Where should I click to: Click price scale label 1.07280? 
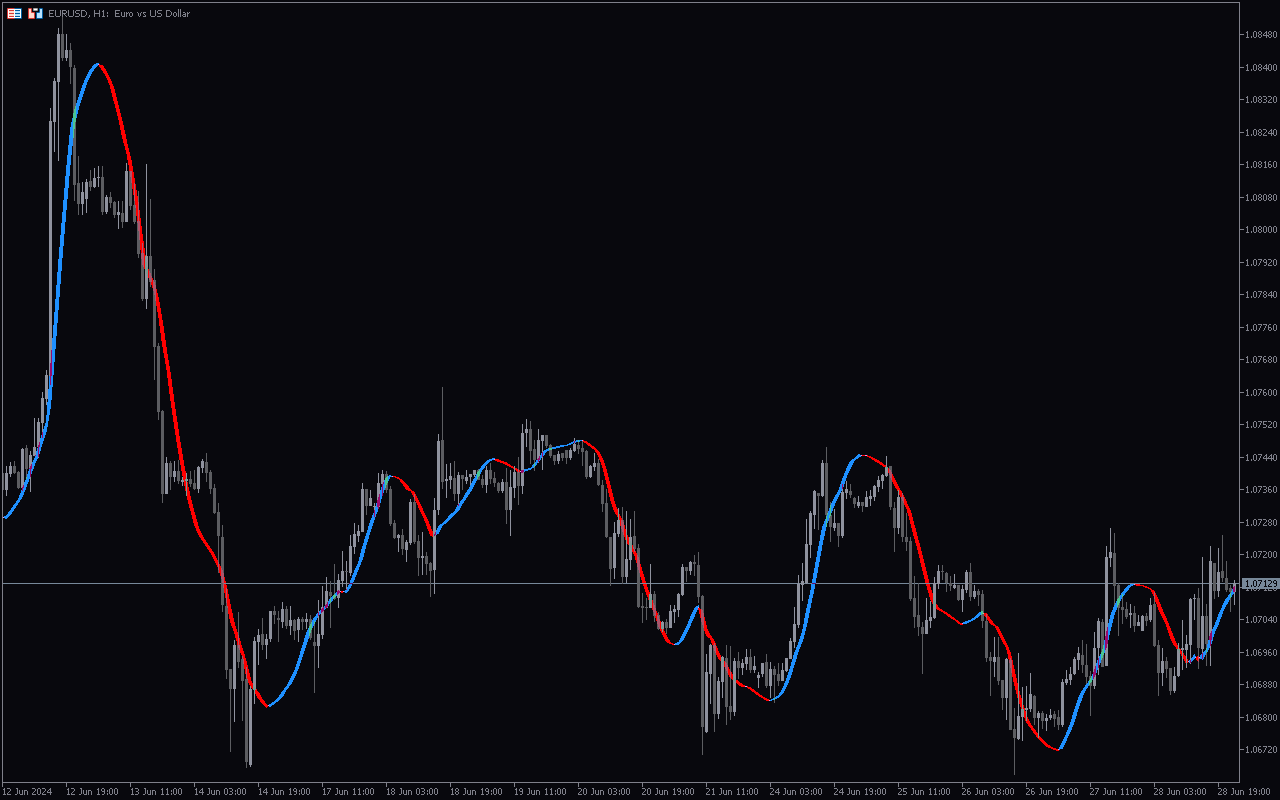pos(1261,522)
